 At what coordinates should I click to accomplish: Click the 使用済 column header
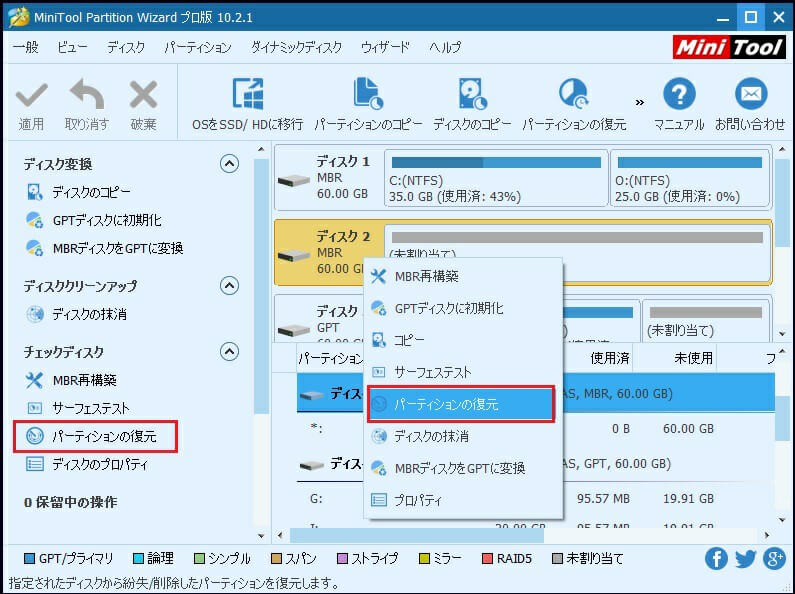610,358
